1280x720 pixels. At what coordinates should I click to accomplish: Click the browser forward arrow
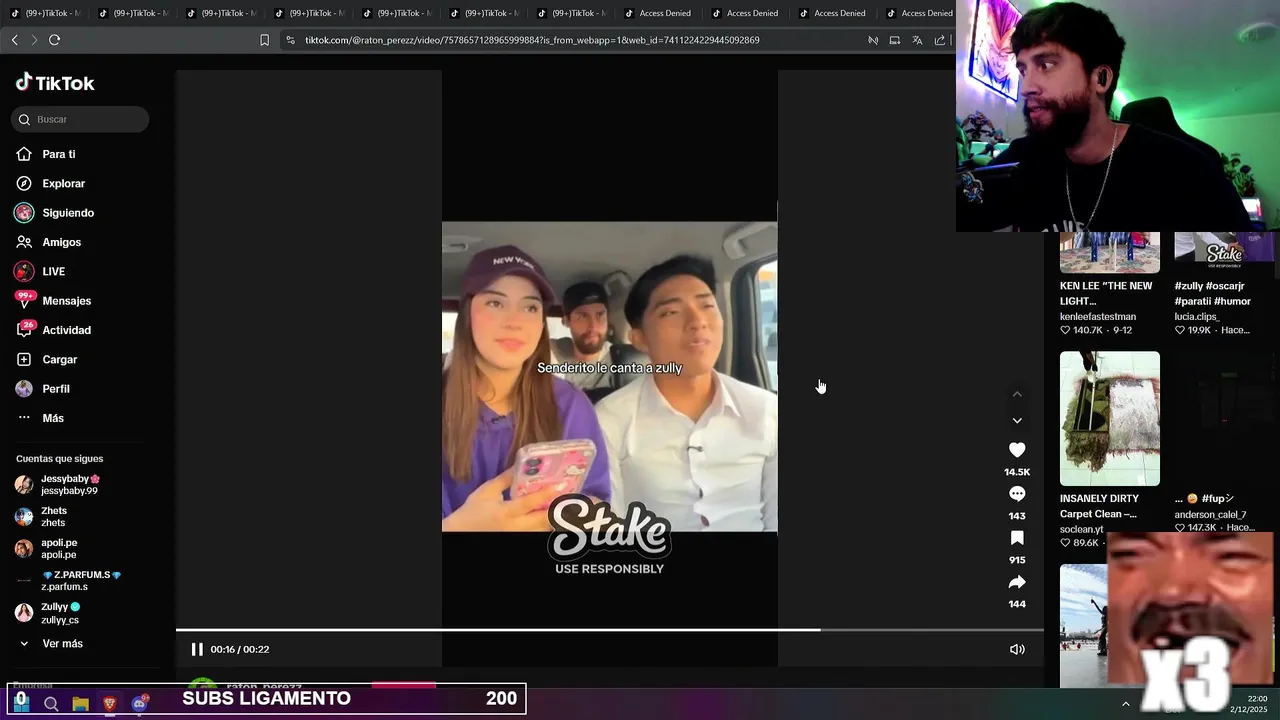coord(34,40)
